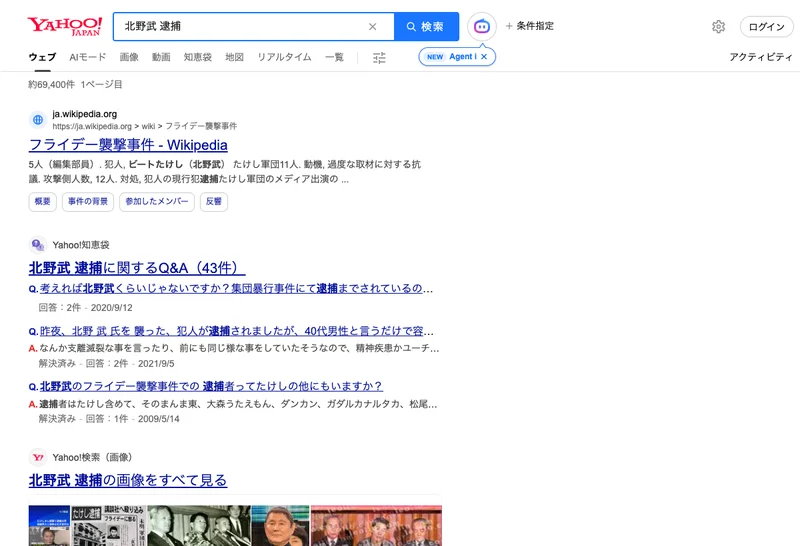
Task: Click the Yahoo!知恵袋 source icon
Action: (x=38, y=245)
